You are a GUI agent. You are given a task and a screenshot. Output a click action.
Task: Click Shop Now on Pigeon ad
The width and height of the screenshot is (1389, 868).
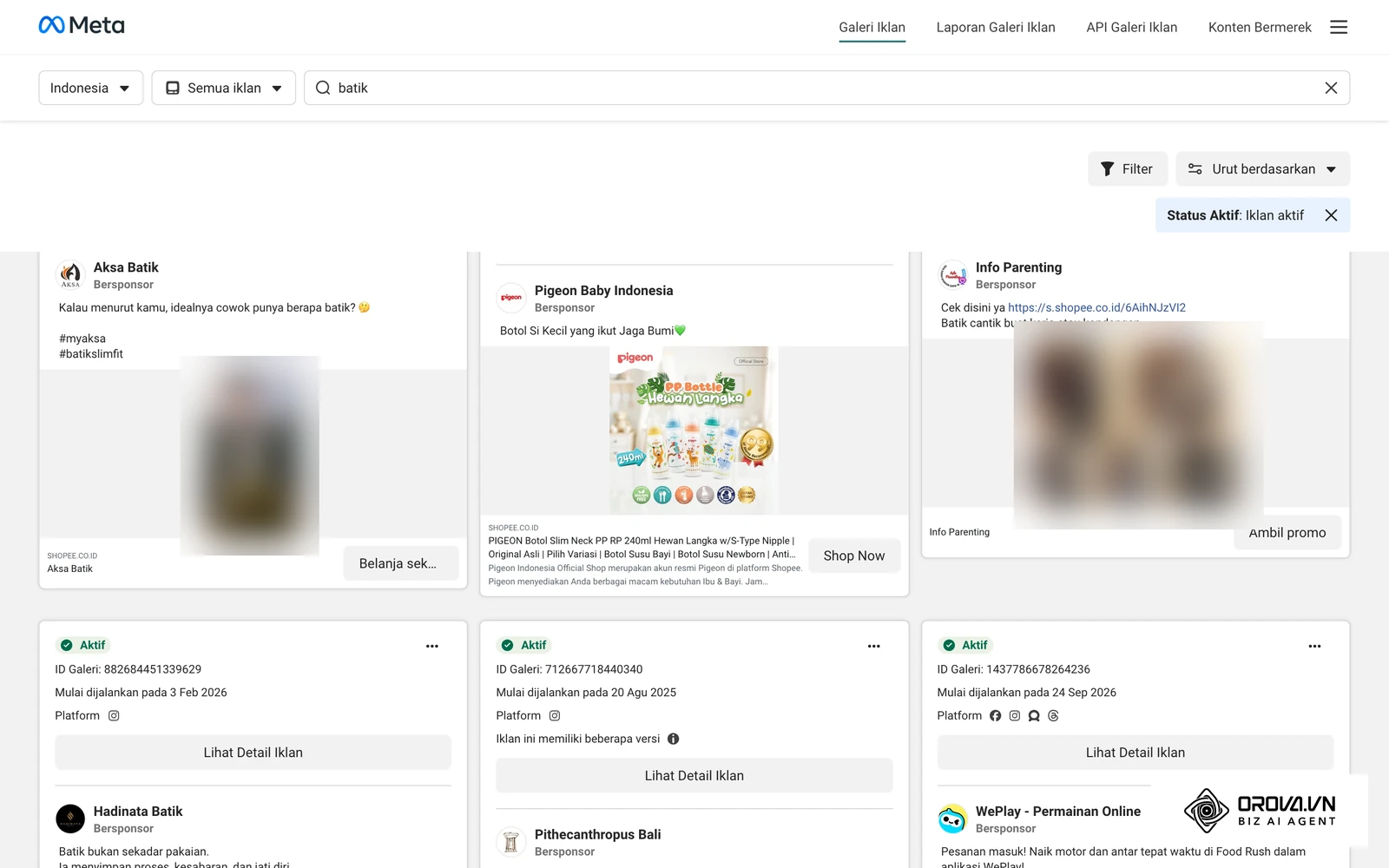tap(854, 556)
